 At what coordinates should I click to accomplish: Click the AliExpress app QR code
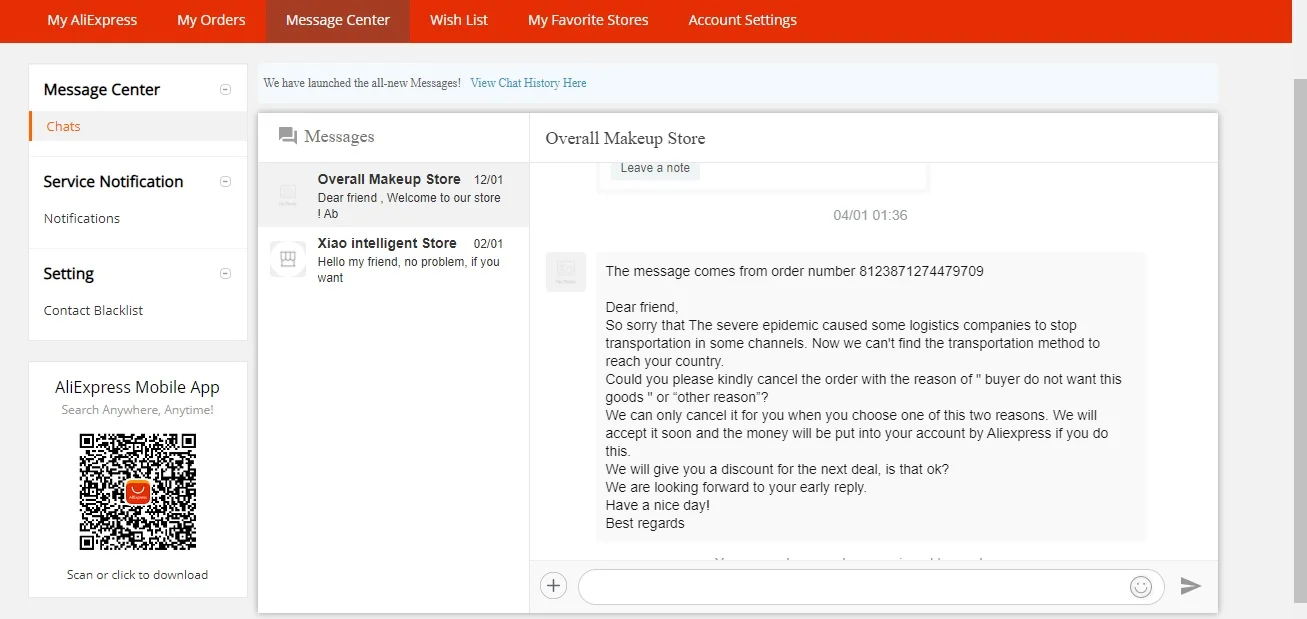pyautogui.click(x=138, y=491)
